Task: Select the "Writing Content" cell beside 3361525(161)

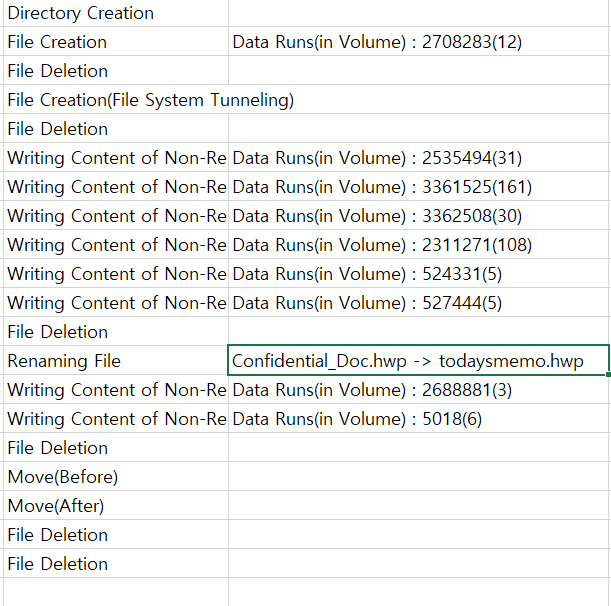Action: pos(116,186)
